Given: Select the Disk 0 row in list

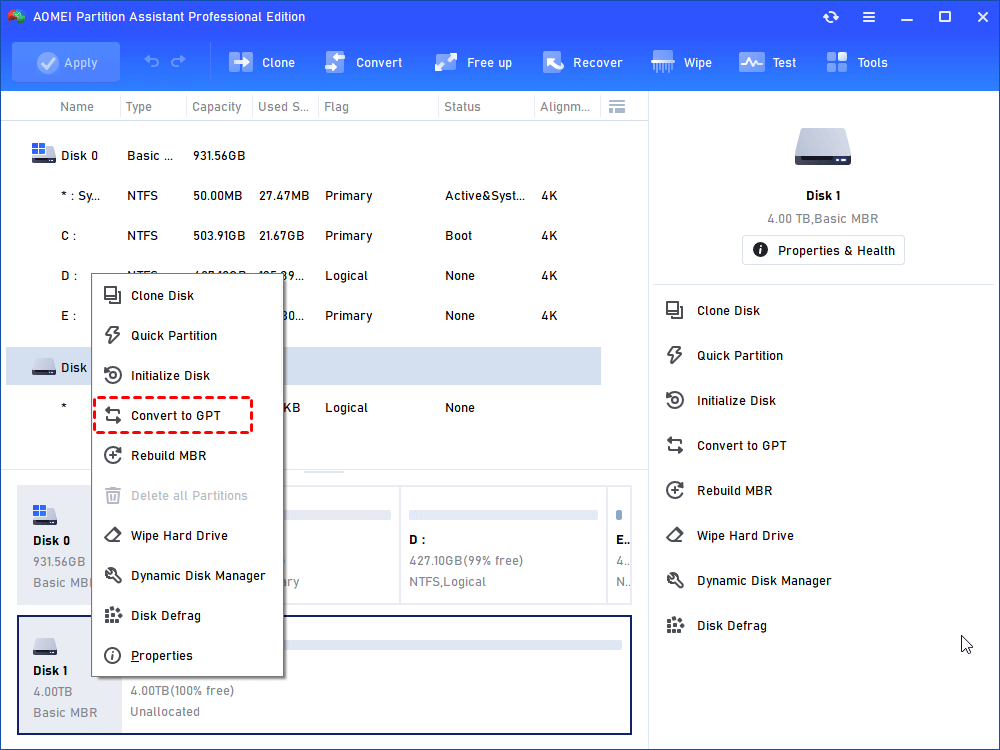Looking at the screenshot, I should (x=304, y=156).
